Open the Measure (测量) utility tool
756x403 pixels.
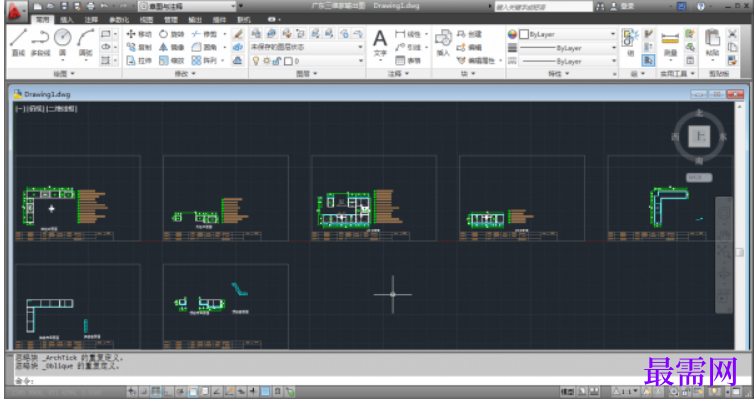[670, 43]
